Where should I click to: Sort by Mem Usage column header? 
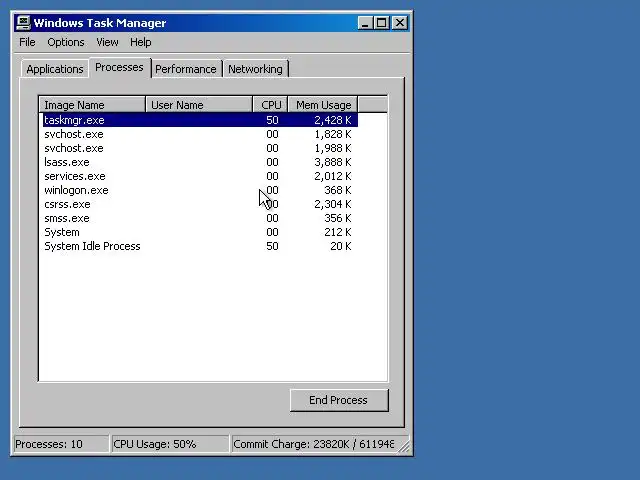pyautogui.click(x=323, y=104)
